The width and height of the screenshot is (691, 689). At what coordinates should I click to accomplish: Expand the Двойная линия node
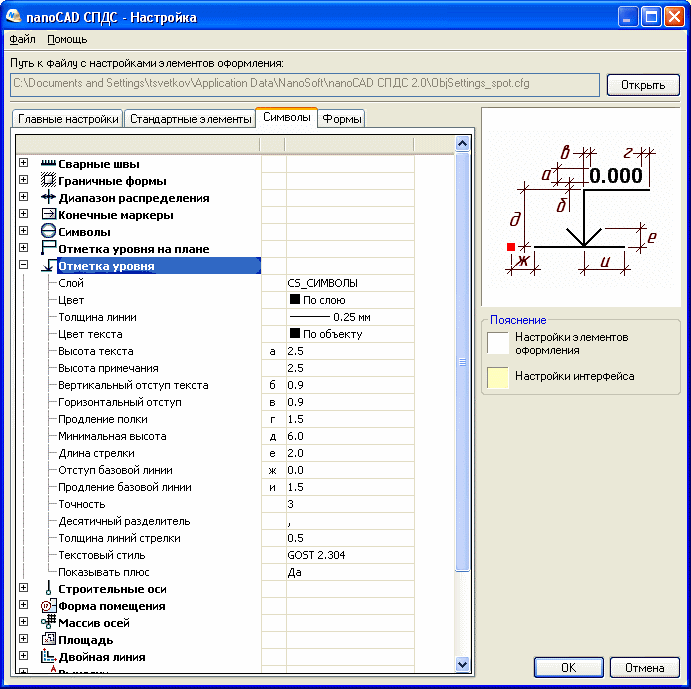[23, 655]
